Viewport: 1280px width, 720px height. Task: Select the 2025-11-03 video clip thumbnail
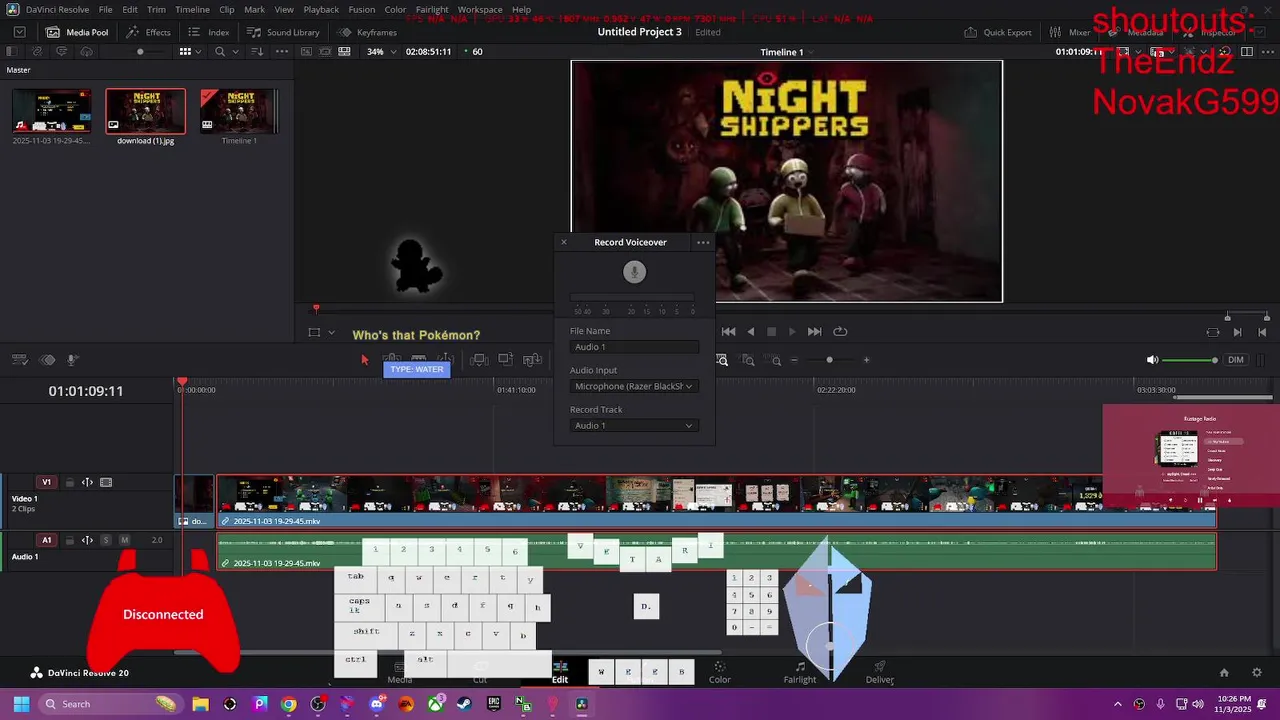[51, 111]
